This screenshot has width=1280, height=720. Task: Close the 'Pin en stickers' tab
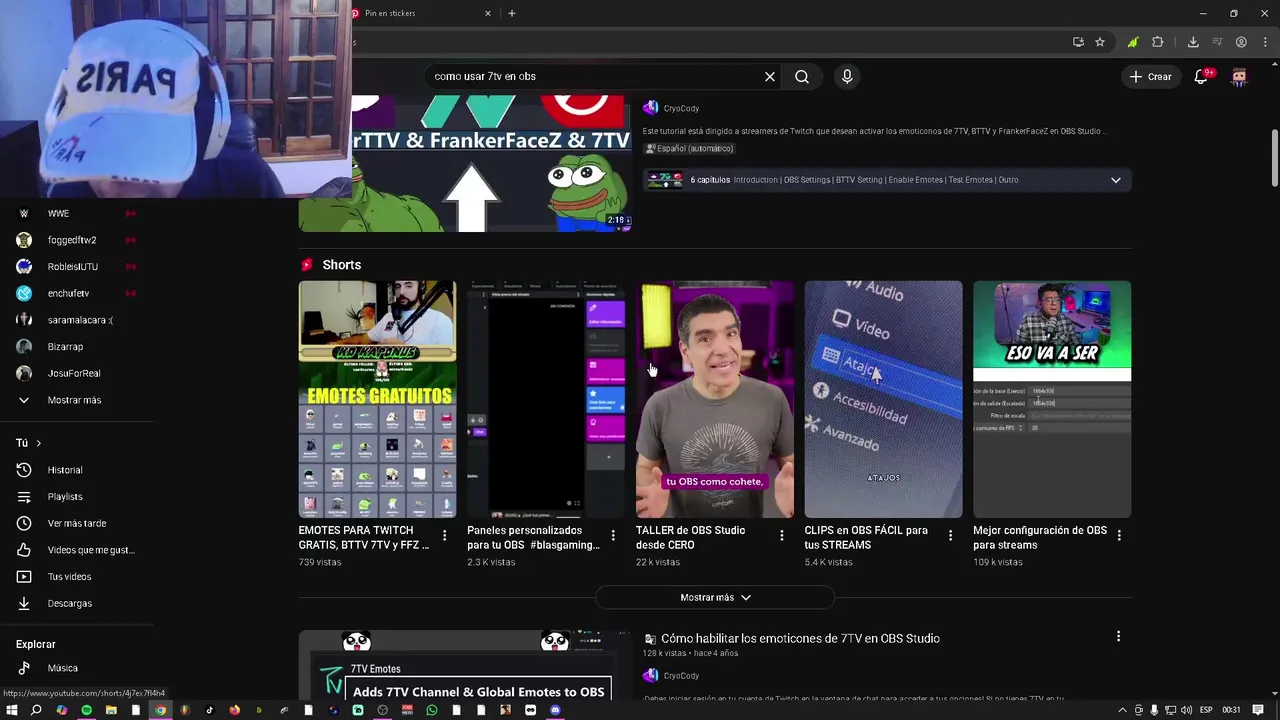pos(488,13)
